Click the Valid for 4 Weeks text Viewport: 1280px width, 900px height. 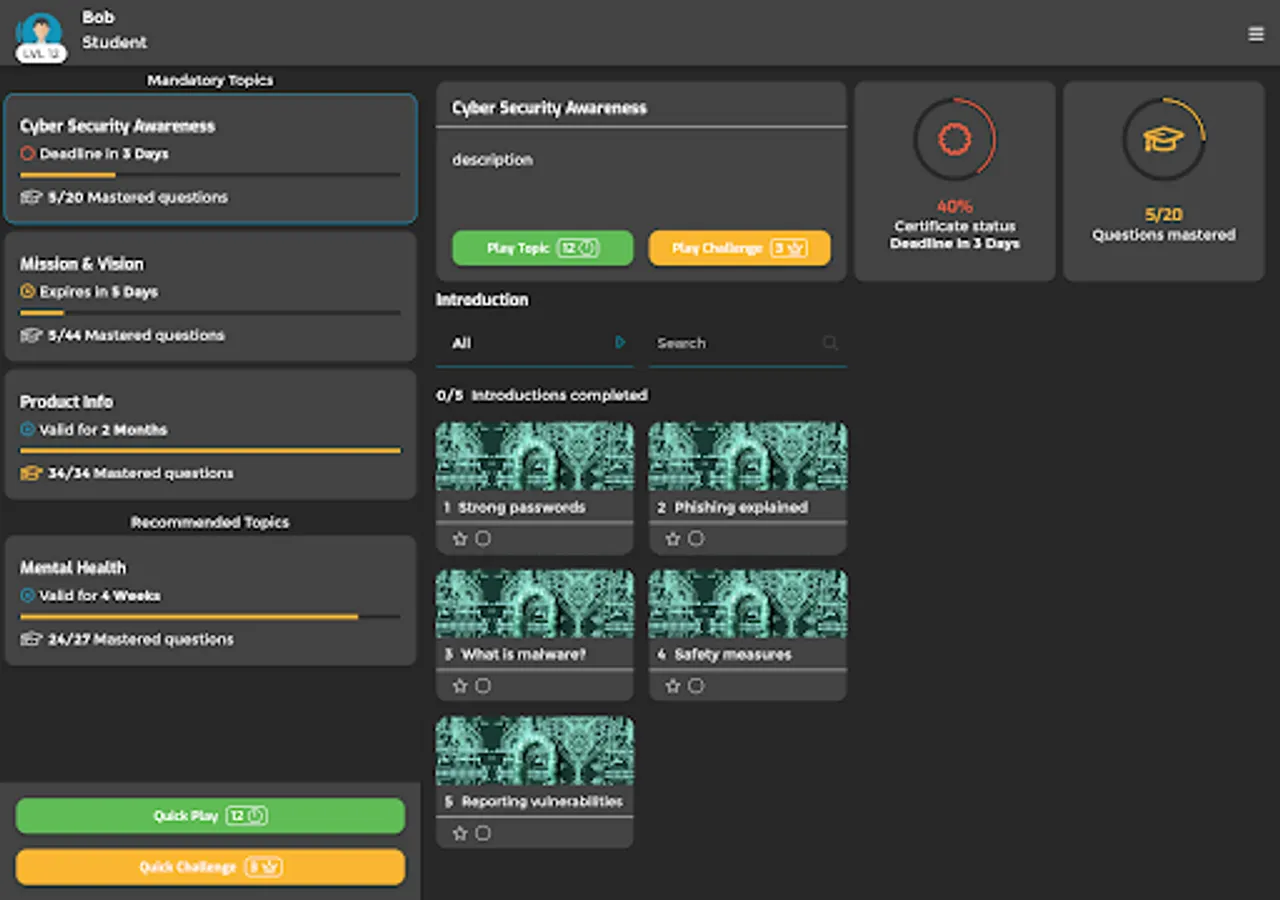100,596
